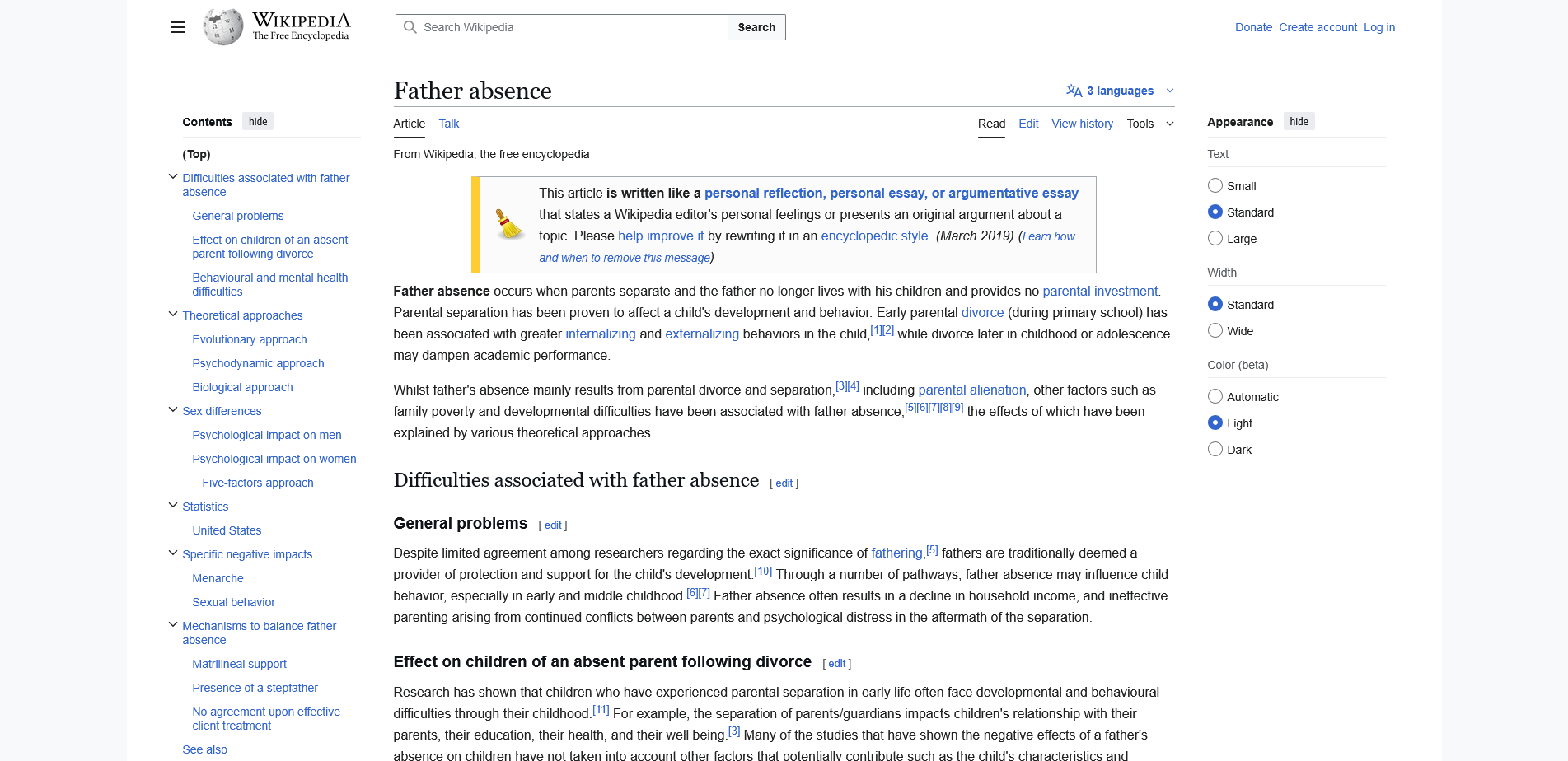Open the internalizing link
Viewport: 1568px width, 761px height.
coord(601,334)
